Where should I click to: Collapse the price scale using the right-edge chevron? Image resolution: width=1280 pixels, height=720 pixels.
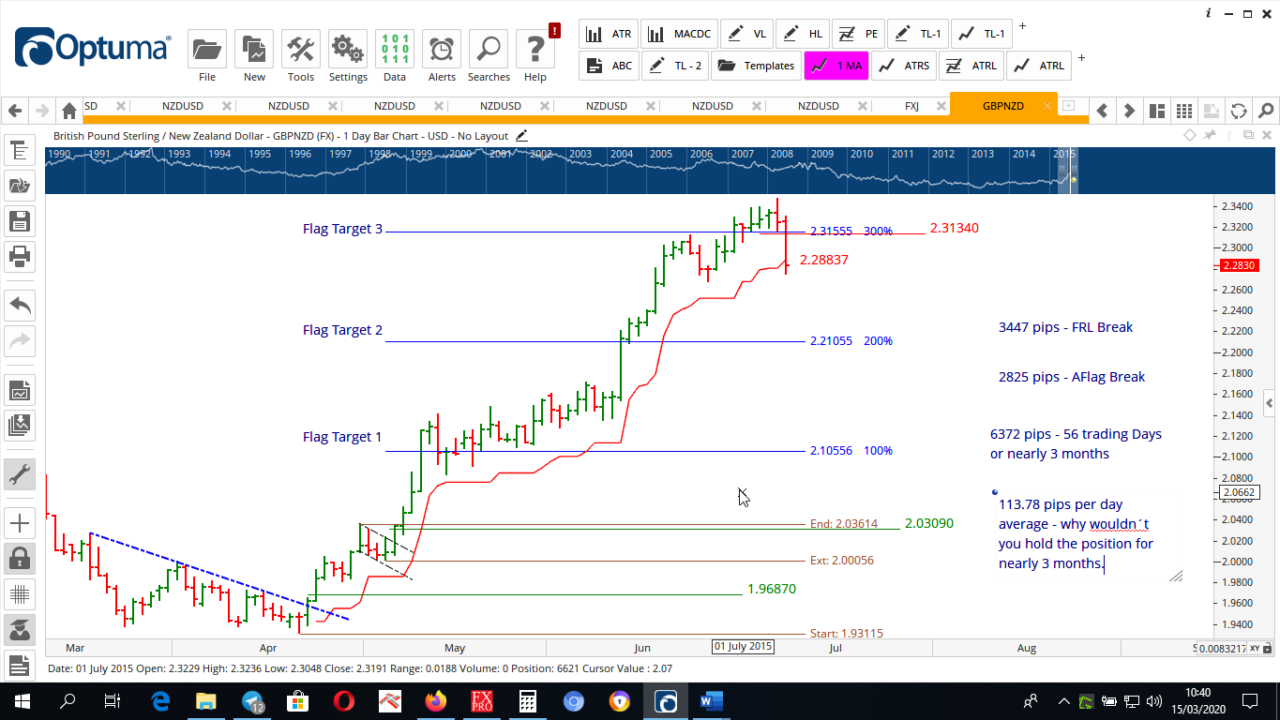(x=1268, y=400)
